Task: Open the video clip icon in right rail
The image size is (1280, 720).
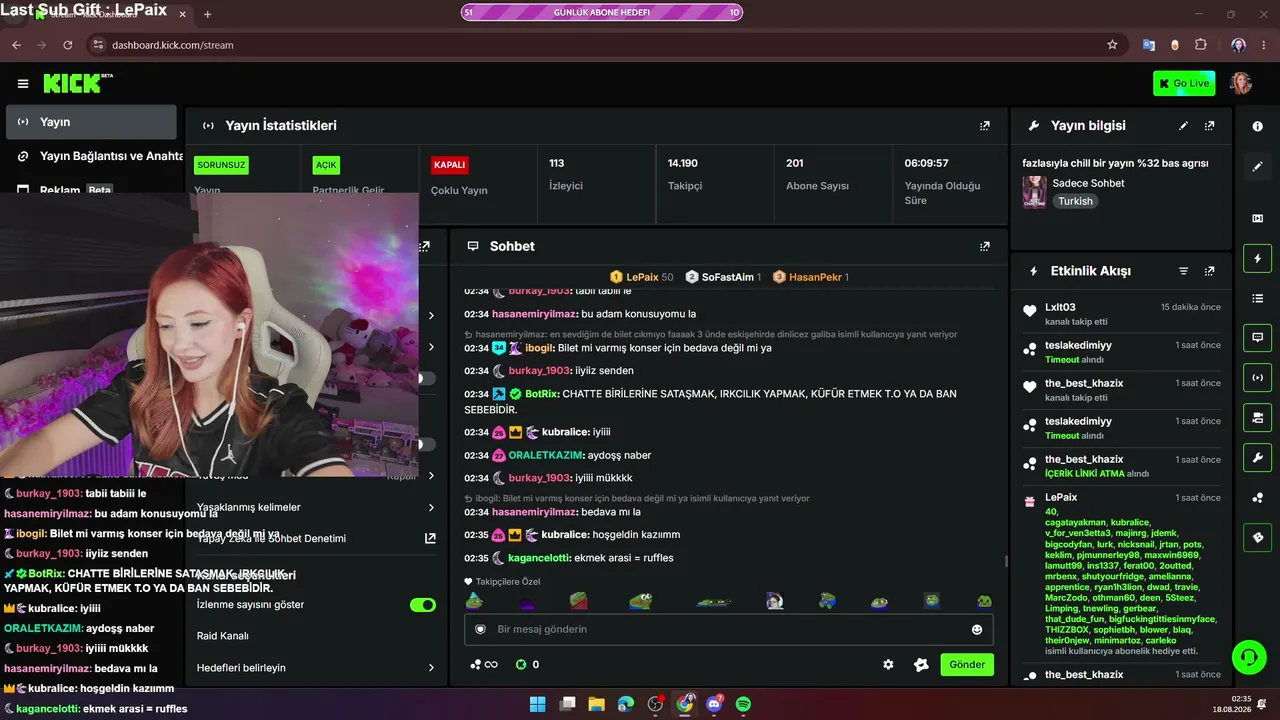Action: pyautogui.click(x=1258, y=218)
